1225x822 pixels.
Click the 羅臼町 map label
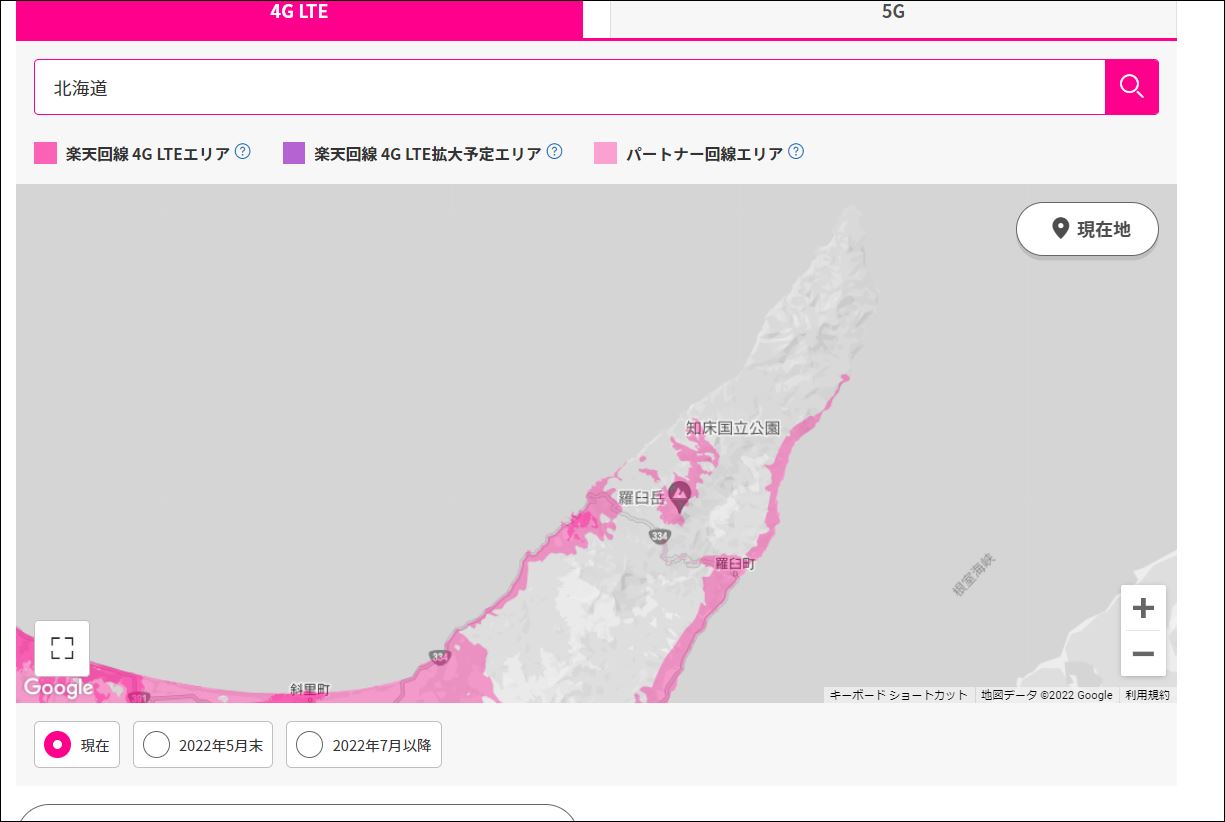pyautogui.click(x=736, y=565)
